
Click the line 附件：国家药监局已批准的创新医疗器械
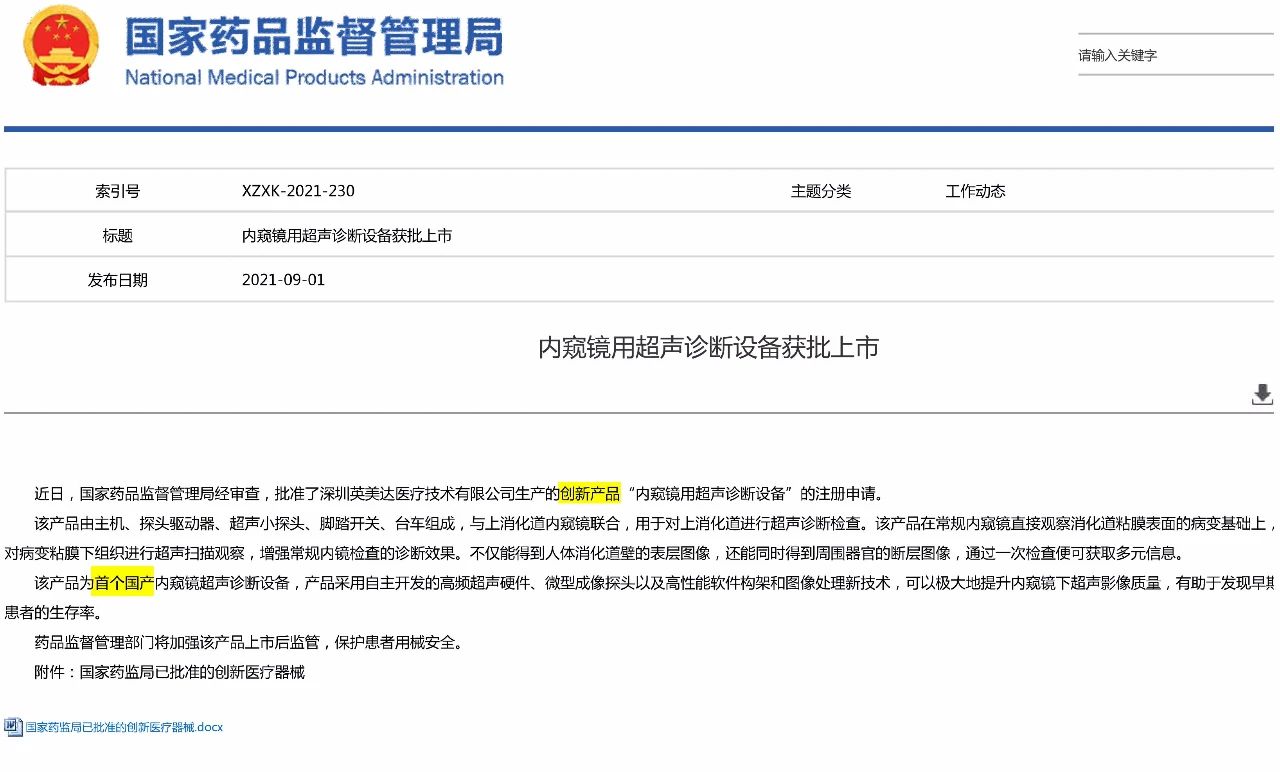click(169, 672)
